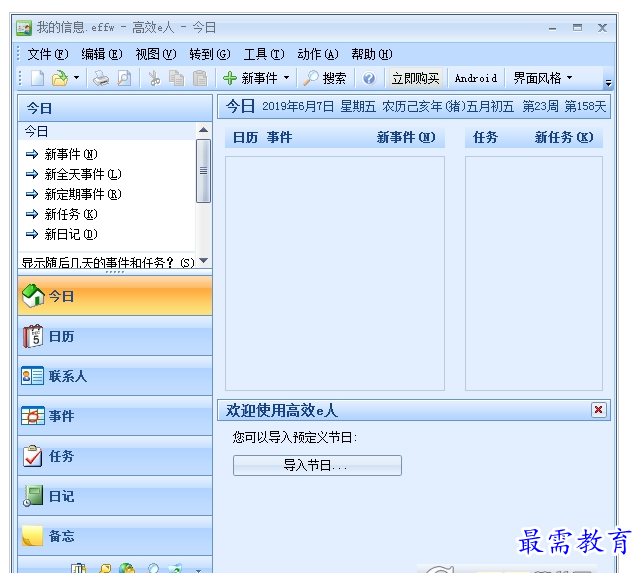This screenshot has height=573, width=640.
Task: Click 新任务(K) link in left panel
Action: click(x=71, y=214)
